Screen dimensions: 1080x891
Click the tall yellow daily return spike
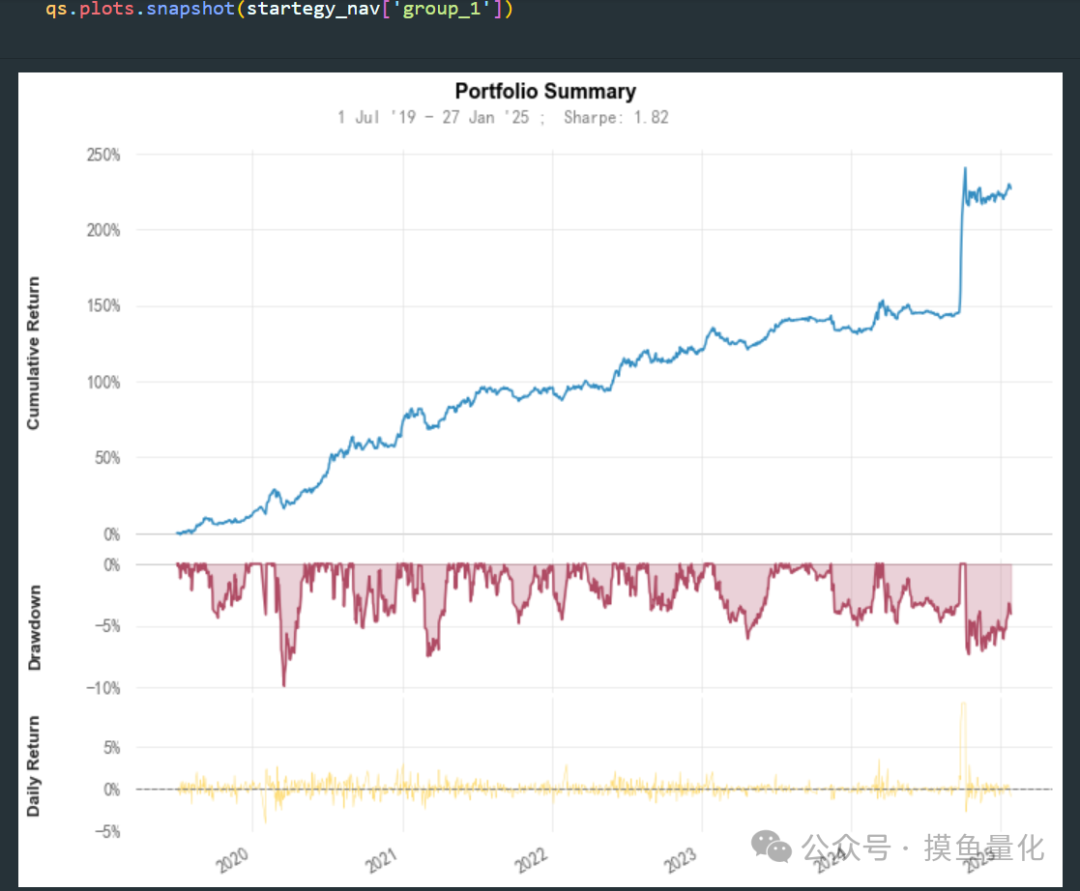click(963, 705)
